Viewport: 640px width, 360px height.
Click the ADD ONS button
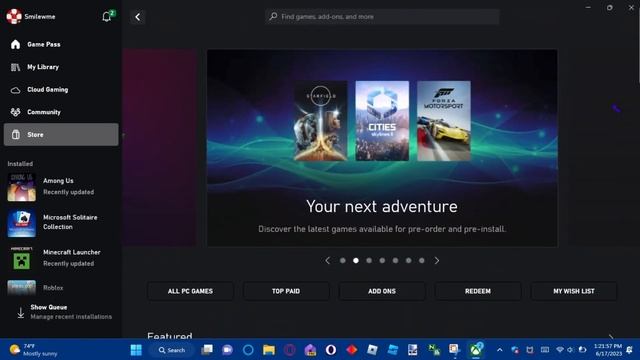point(382,291)
